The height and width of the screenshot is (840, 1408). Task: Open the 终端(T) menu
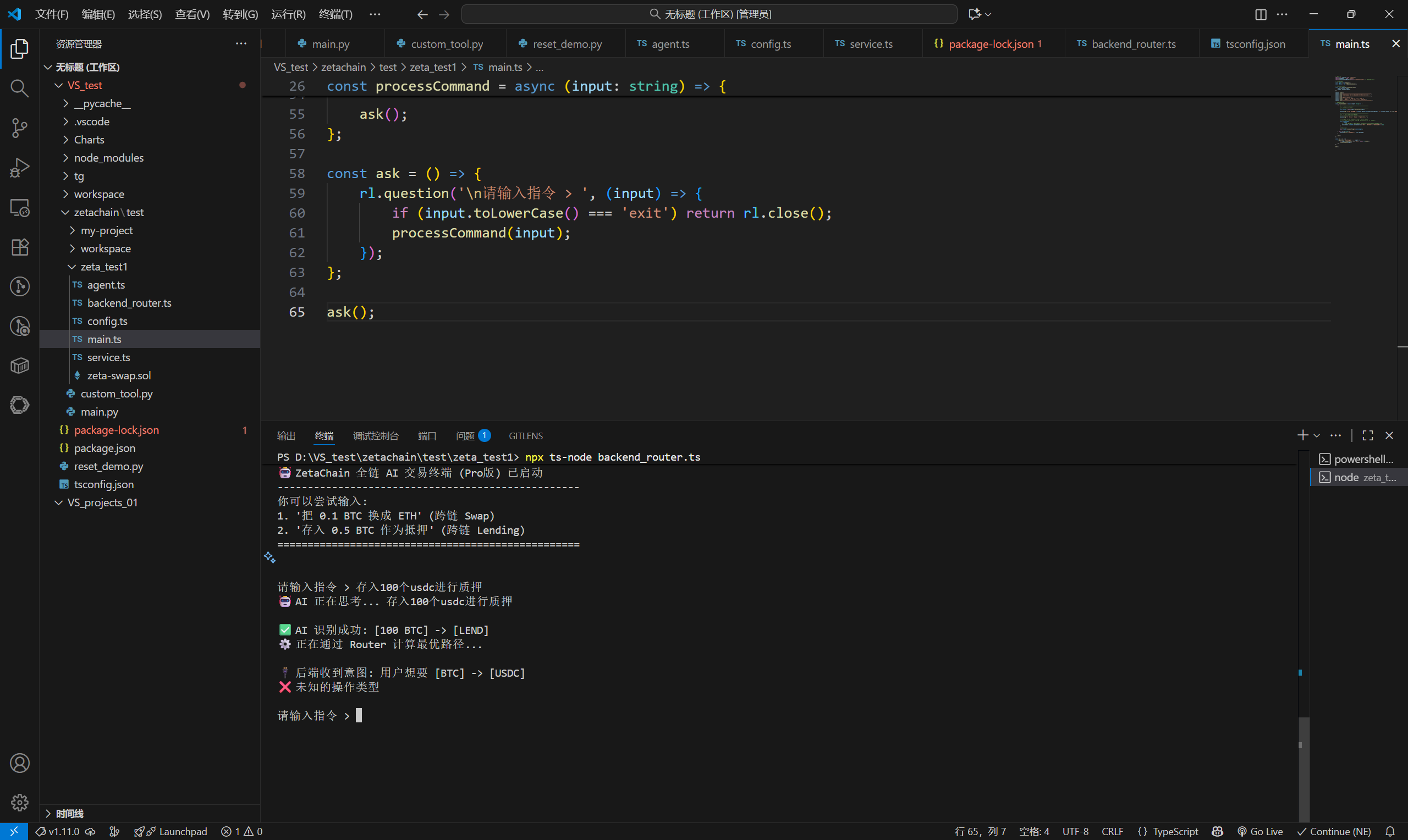pyautogui.click(x=335, y=14)
